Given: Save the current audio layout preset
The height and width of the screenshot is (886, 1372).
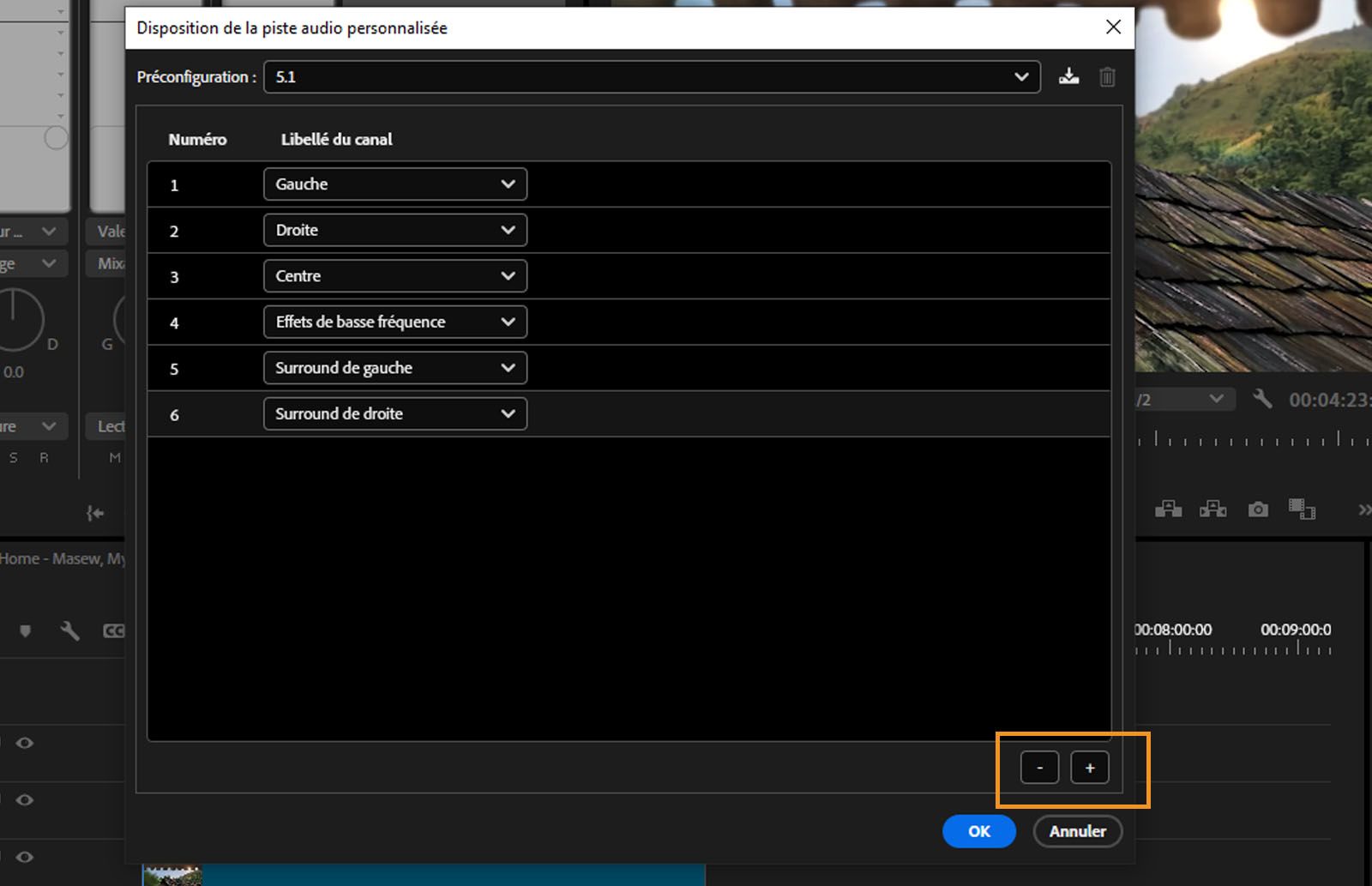Looking at the screenshot, I should pos(1068,76).
